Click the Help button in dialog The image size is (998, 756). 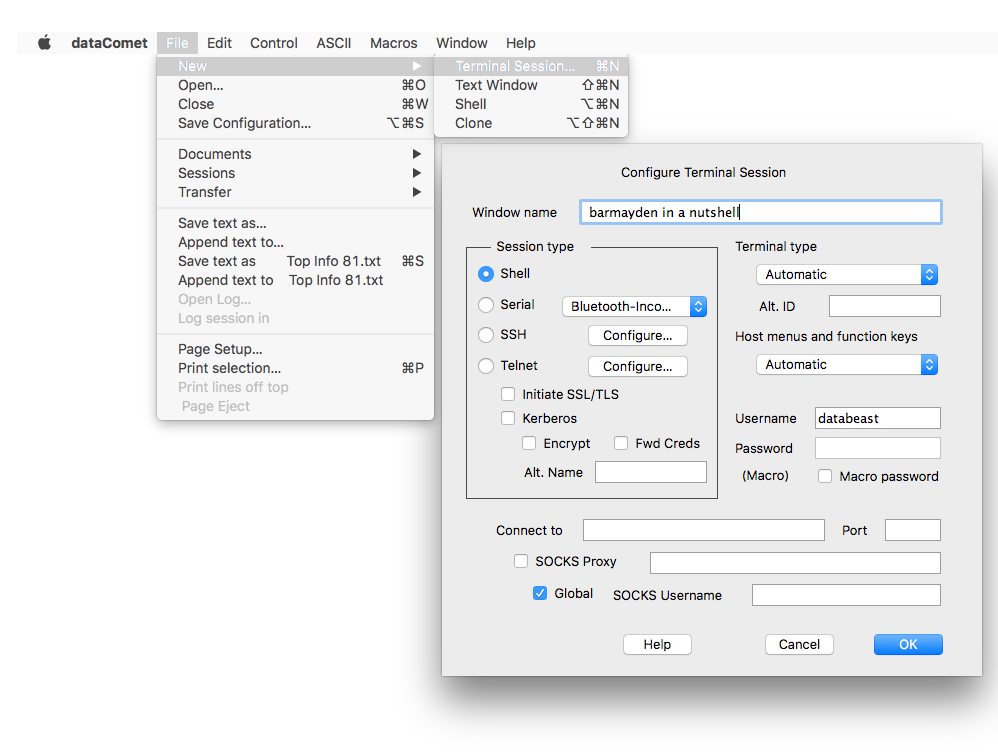click(x=657, y=645)
